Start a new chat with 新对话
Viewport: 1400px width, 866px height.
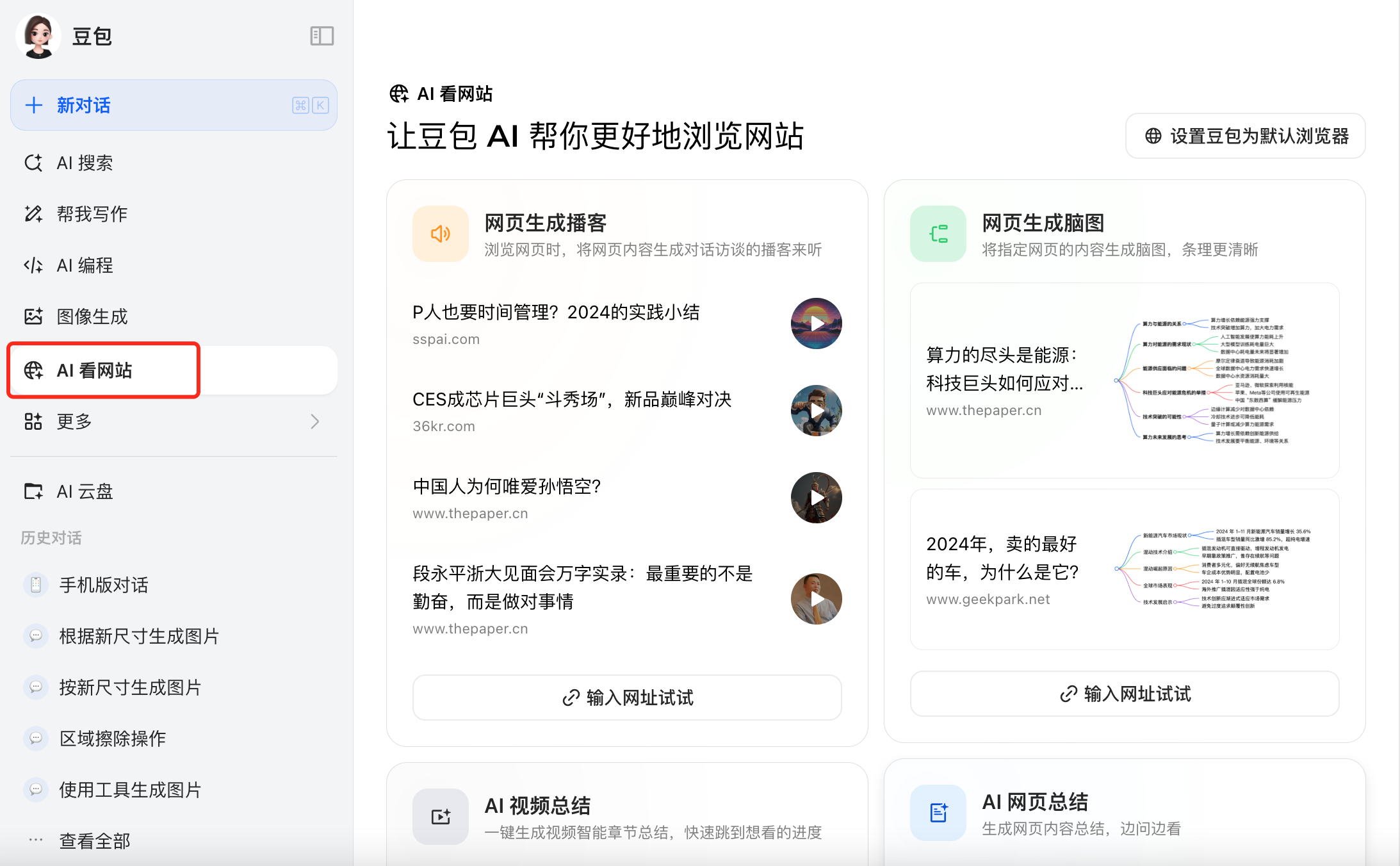click(174, 105)
